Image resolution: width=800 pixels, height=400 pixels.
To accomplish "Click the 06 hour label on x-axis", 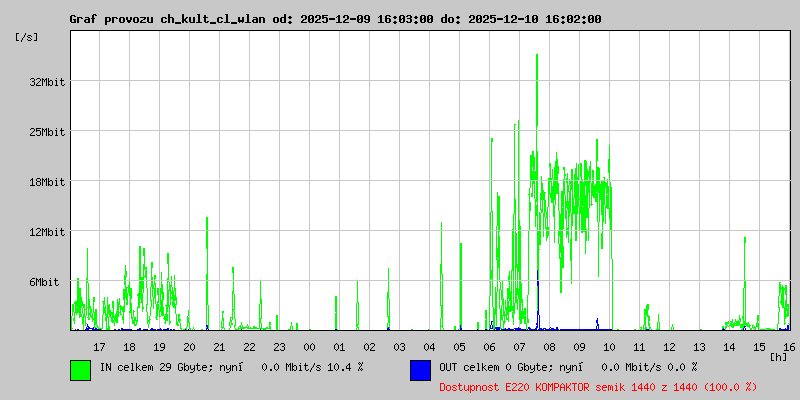I will point(490,347).
